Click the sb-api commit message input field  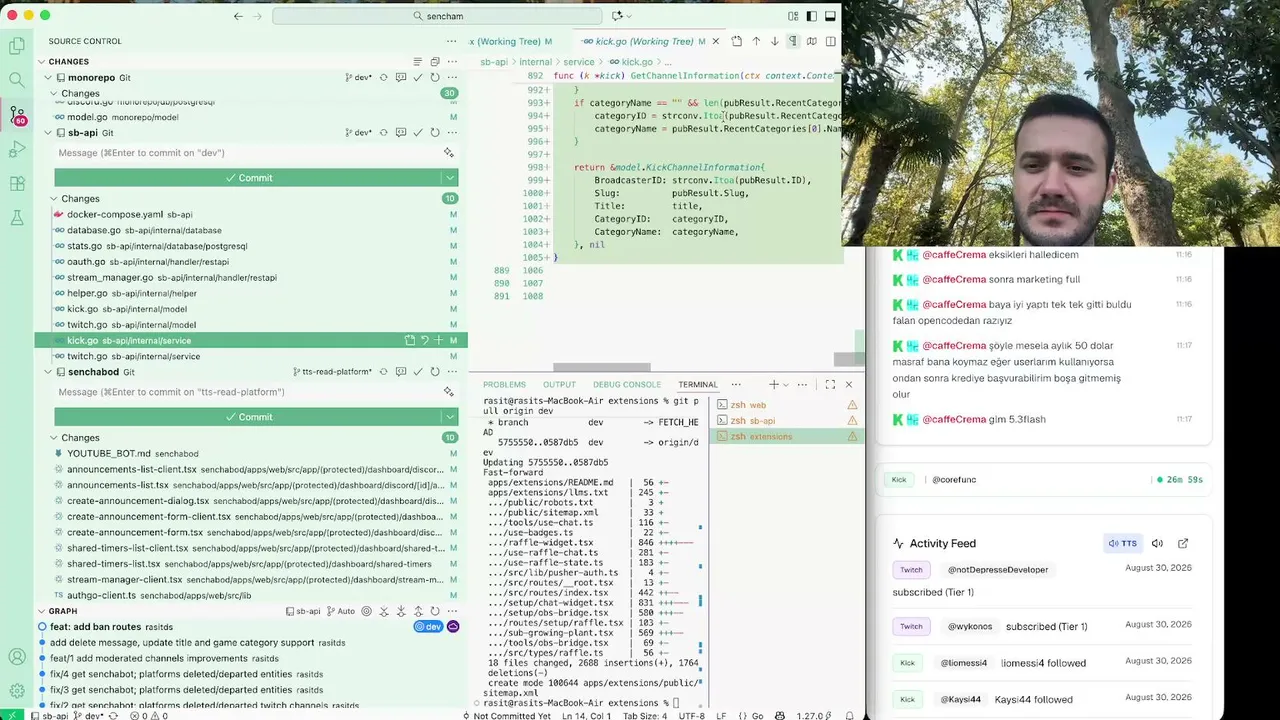point(248,153)
